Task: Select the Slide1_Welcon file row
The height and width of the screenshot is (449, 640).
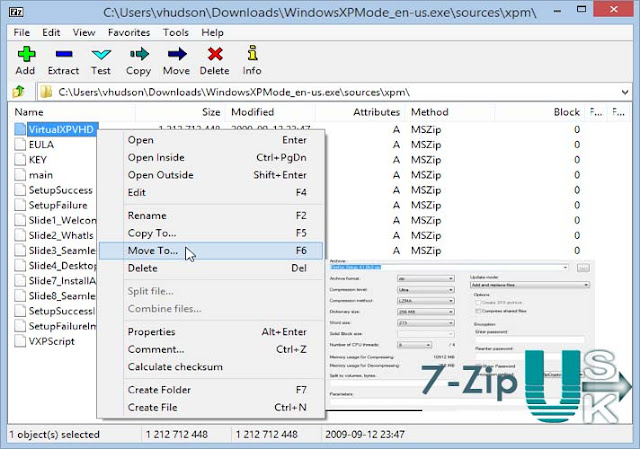Action: [62, 220]
